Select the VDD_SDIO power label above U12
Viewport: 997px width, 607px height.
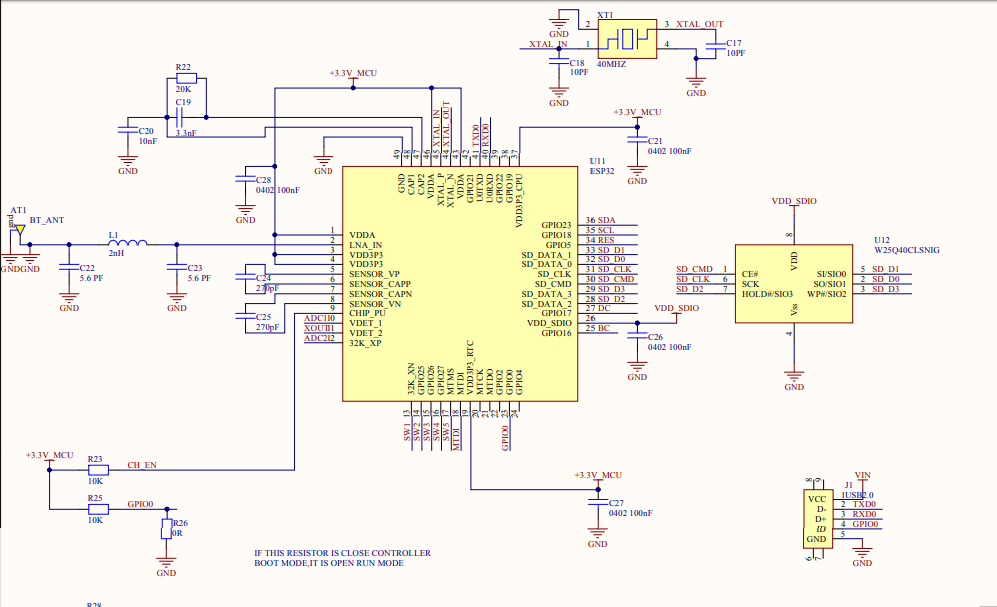tap(794, 201)
